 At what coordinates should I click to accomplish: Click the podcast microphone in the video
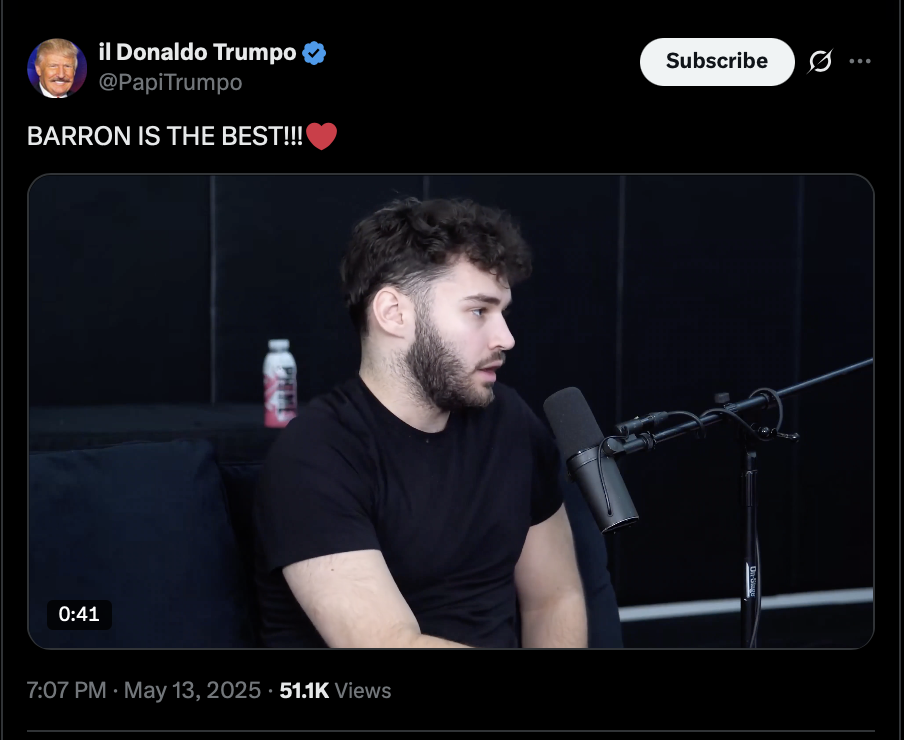(590, 459)
